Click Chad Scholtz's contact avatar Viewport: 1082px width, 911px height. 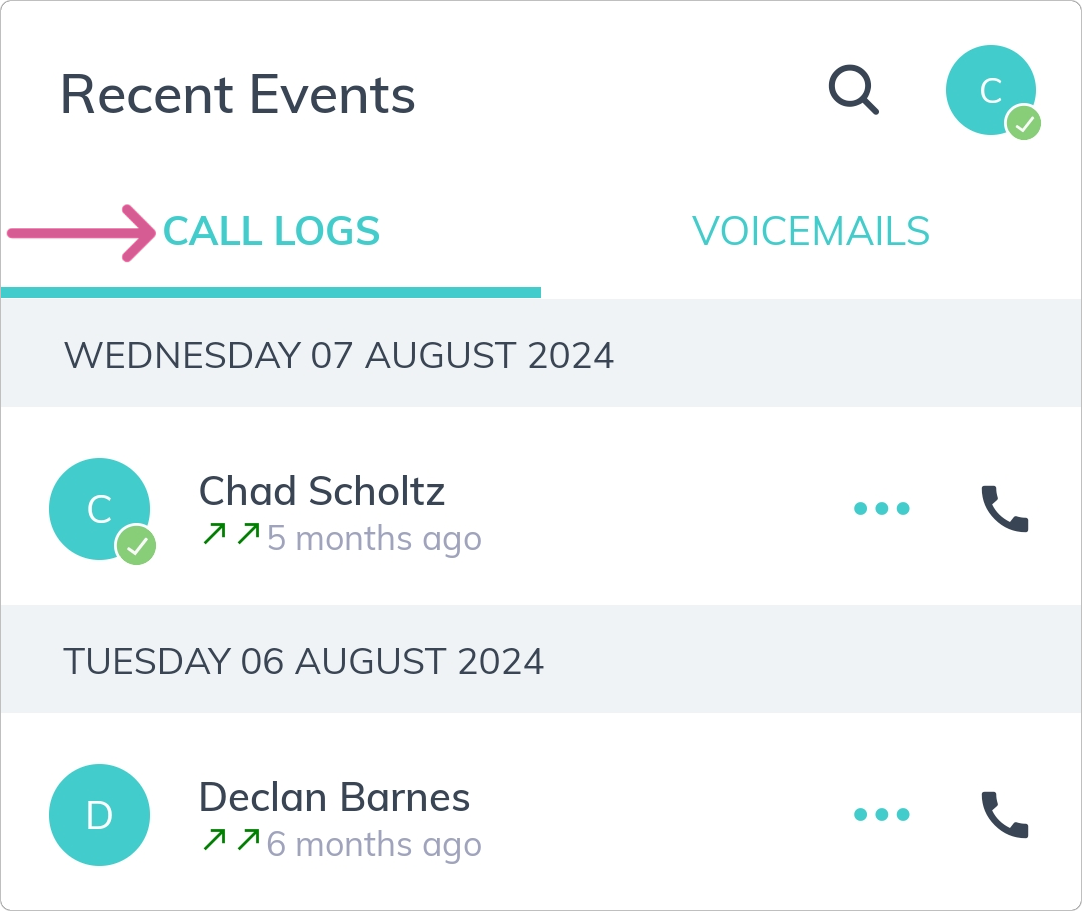click(98, 508)
